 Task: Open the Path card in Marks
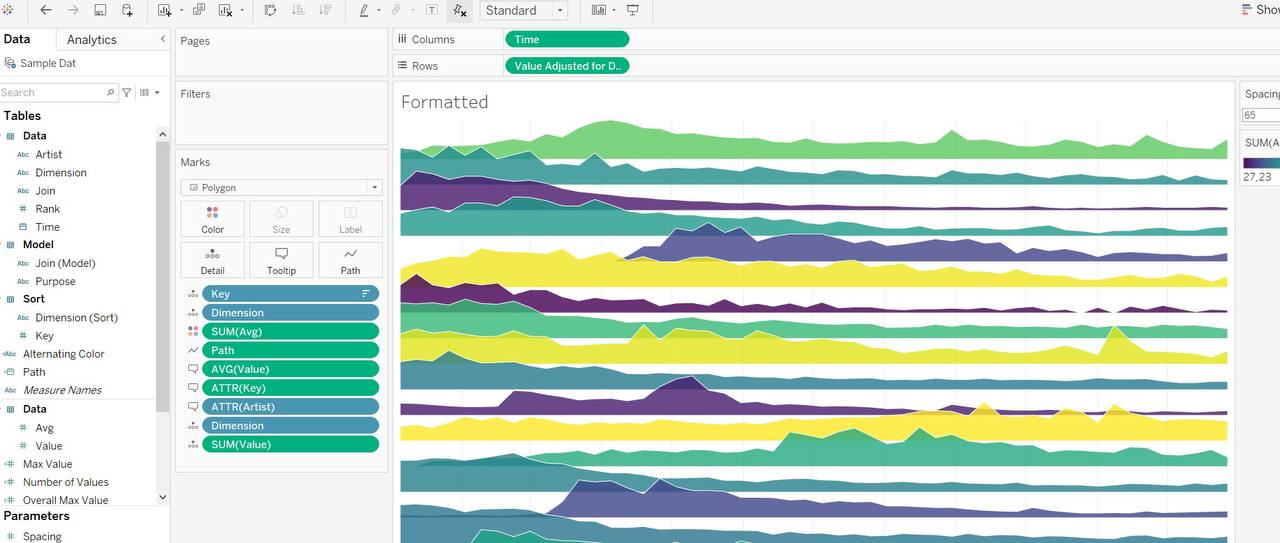pyautogui.click(x=350, y=260)
